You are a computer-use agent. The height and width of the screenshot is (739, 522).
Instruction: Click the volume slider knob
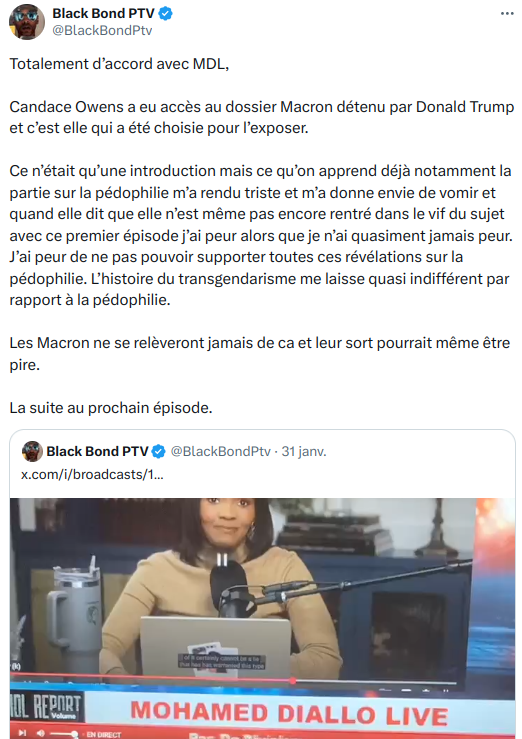click(x=74, y=734)
